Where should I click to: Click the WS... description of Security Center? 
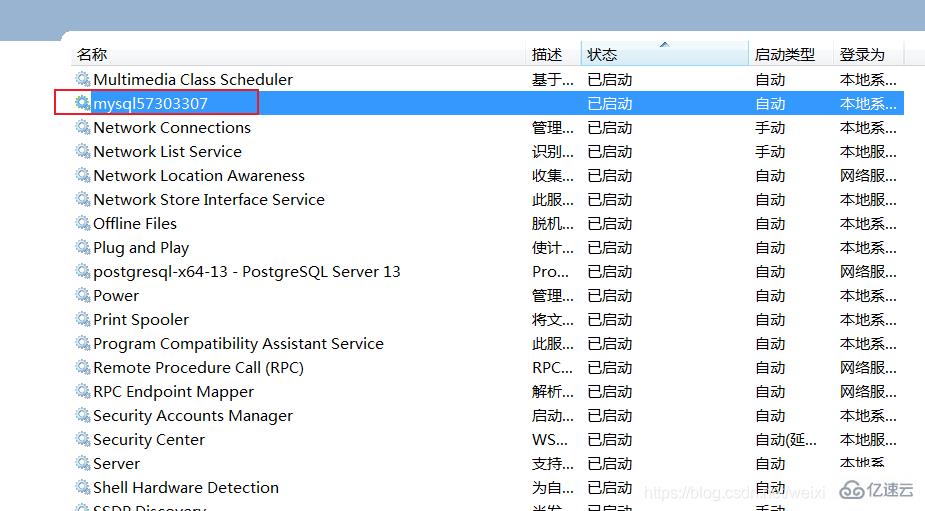click(550, 440)
